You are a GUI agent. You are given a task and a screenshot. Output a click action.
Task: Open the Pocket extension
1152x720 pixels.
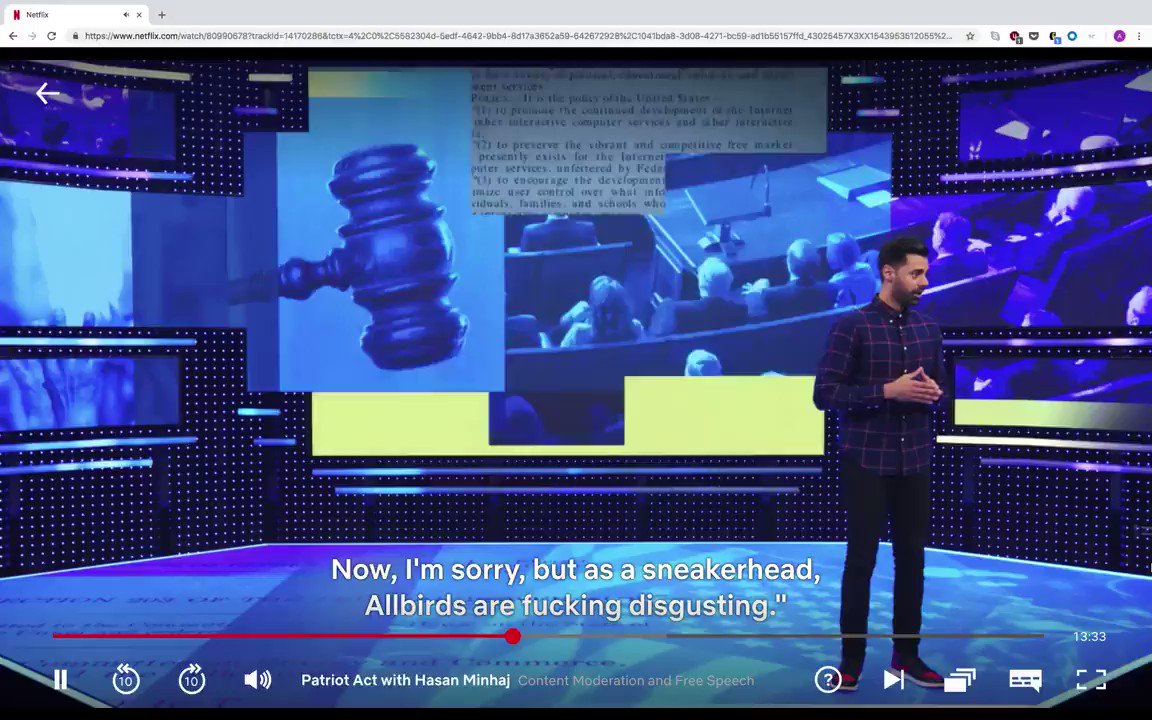[1034, 35]
